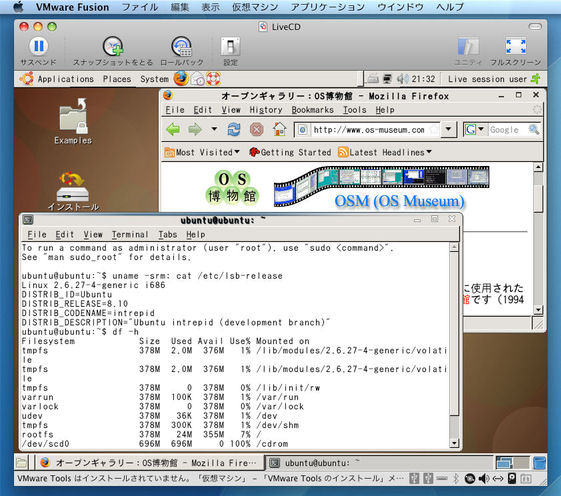Open the terminal's Tabs menu
This screenshot has height=496, width=561.
[x=167, y=234]
